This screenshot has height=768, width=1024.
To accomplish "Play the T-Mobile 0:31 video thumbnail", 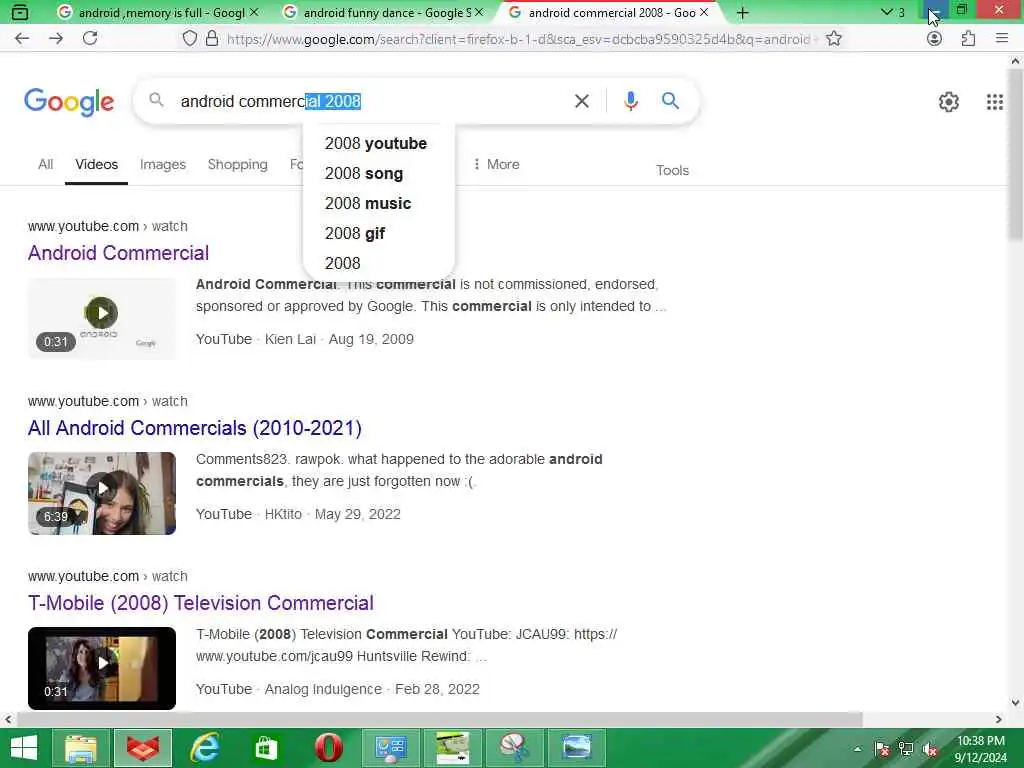I will click(x=102, y=668).
